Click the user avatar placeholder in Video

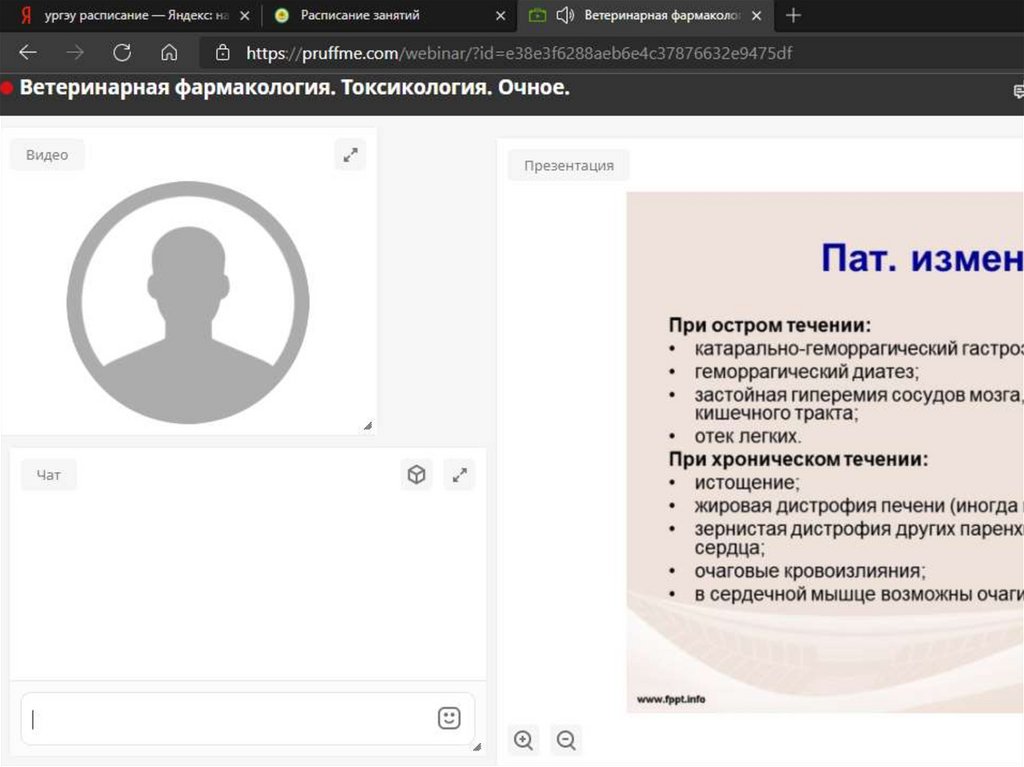point(188,302)
